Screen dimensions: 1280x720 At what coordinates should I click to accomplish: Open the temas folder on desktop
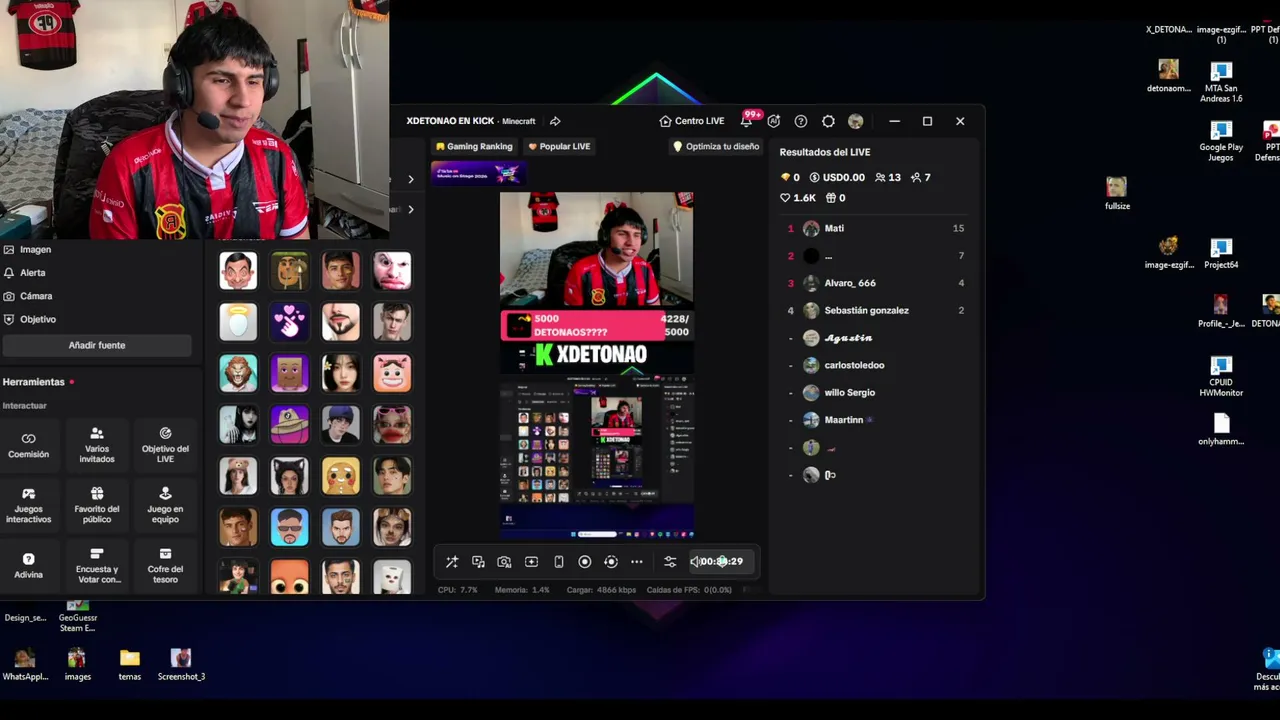coord(130,665)
